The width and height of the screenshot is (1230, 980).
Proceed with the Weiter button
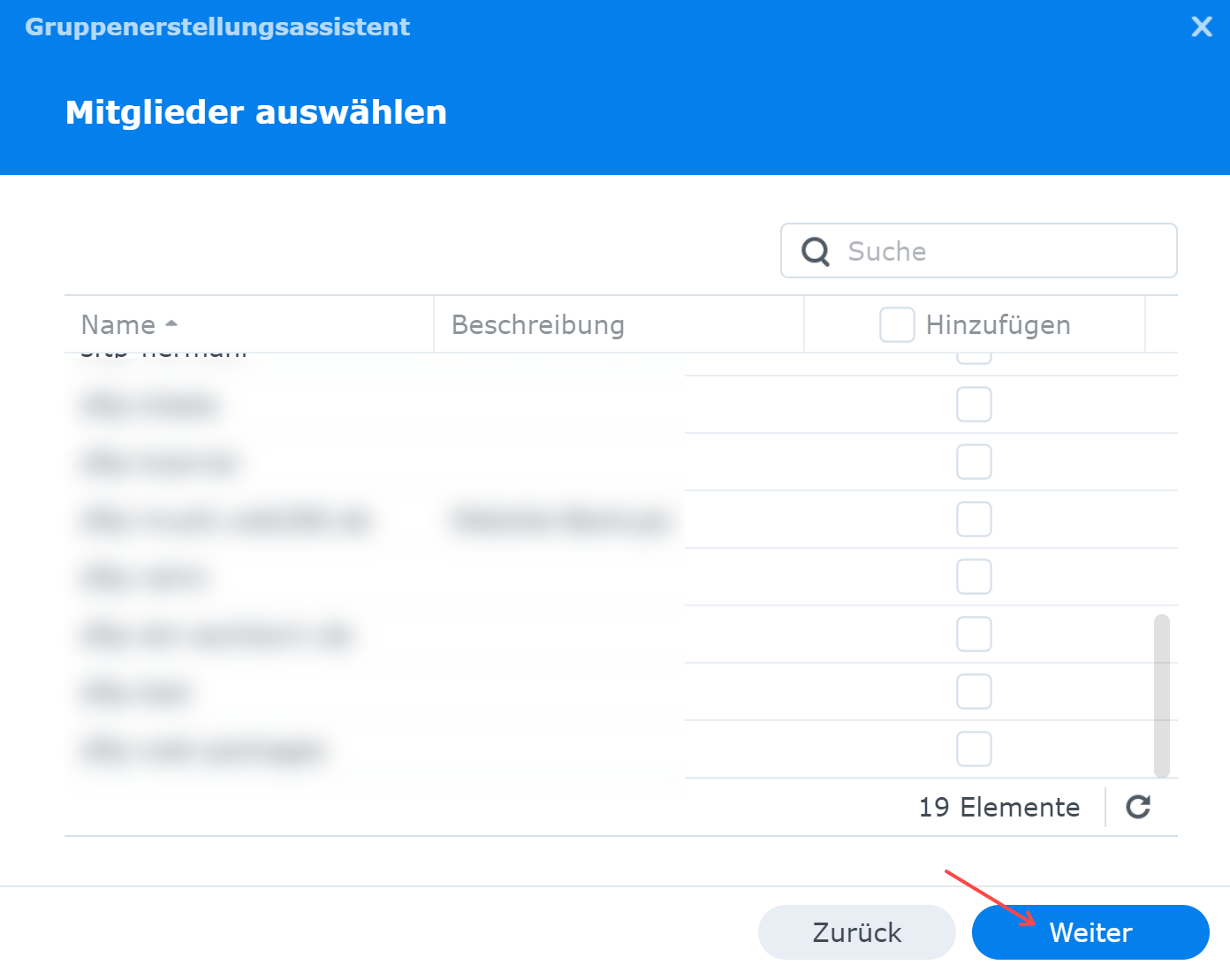1090,932
